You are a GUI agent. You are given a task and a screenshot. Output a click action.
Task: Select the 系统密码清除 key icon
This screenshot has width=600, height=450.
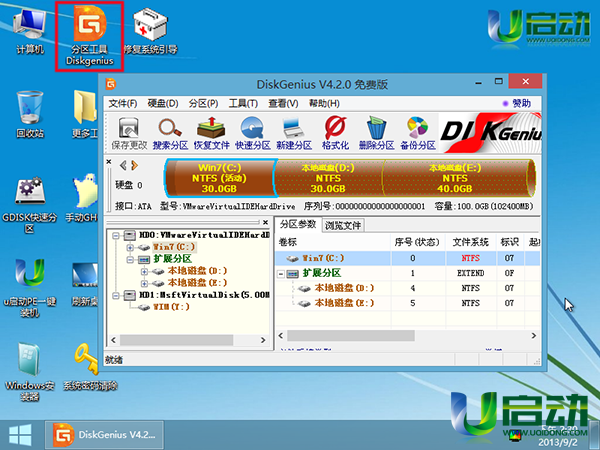[90, 367]
